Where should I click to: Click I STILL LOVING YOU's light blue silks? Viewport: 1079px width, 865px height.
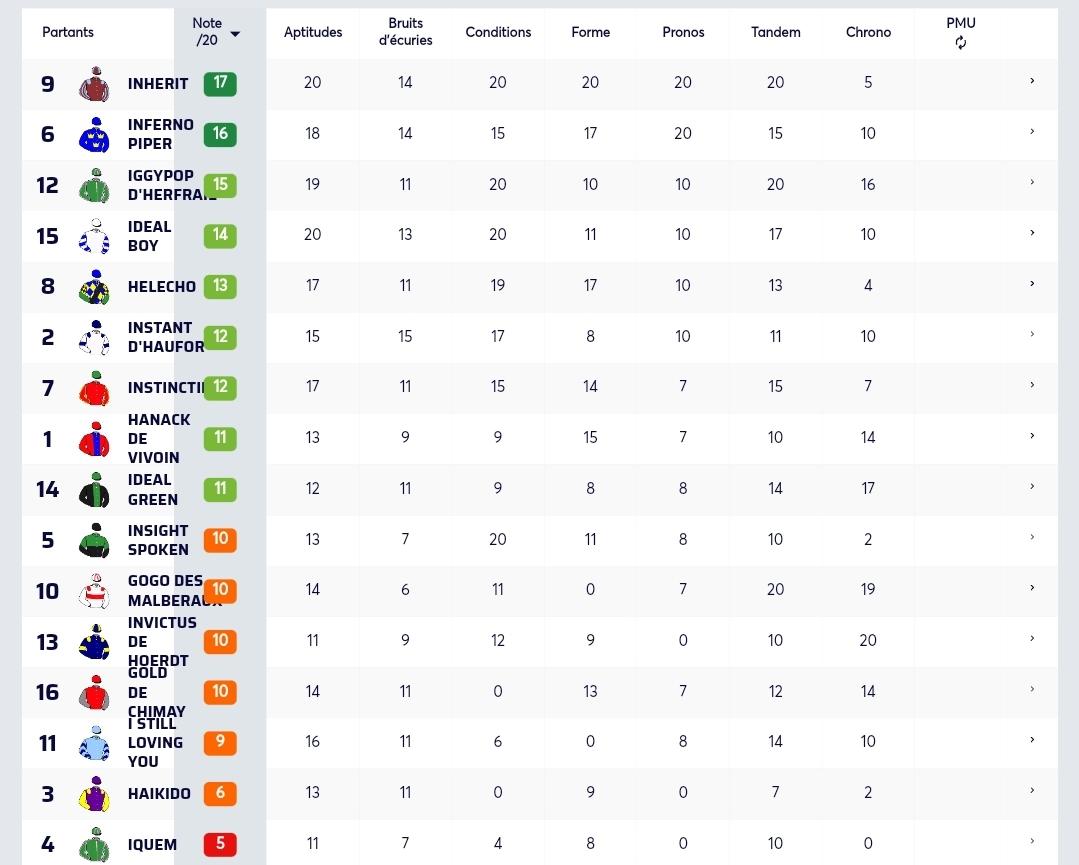(95, 743)
